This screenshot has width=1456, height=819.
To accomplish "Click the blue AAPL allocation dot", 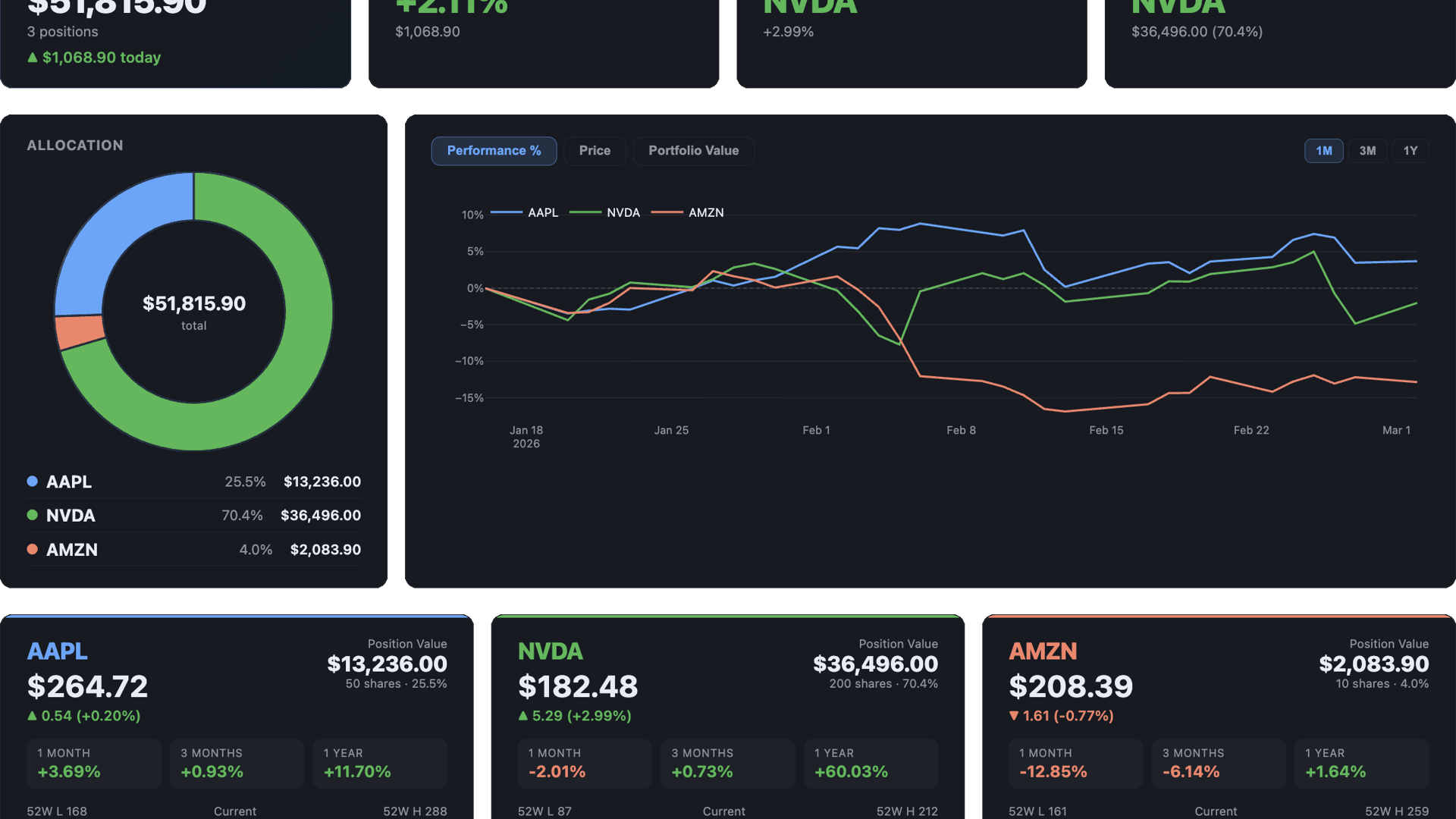I will coord(33,481).
